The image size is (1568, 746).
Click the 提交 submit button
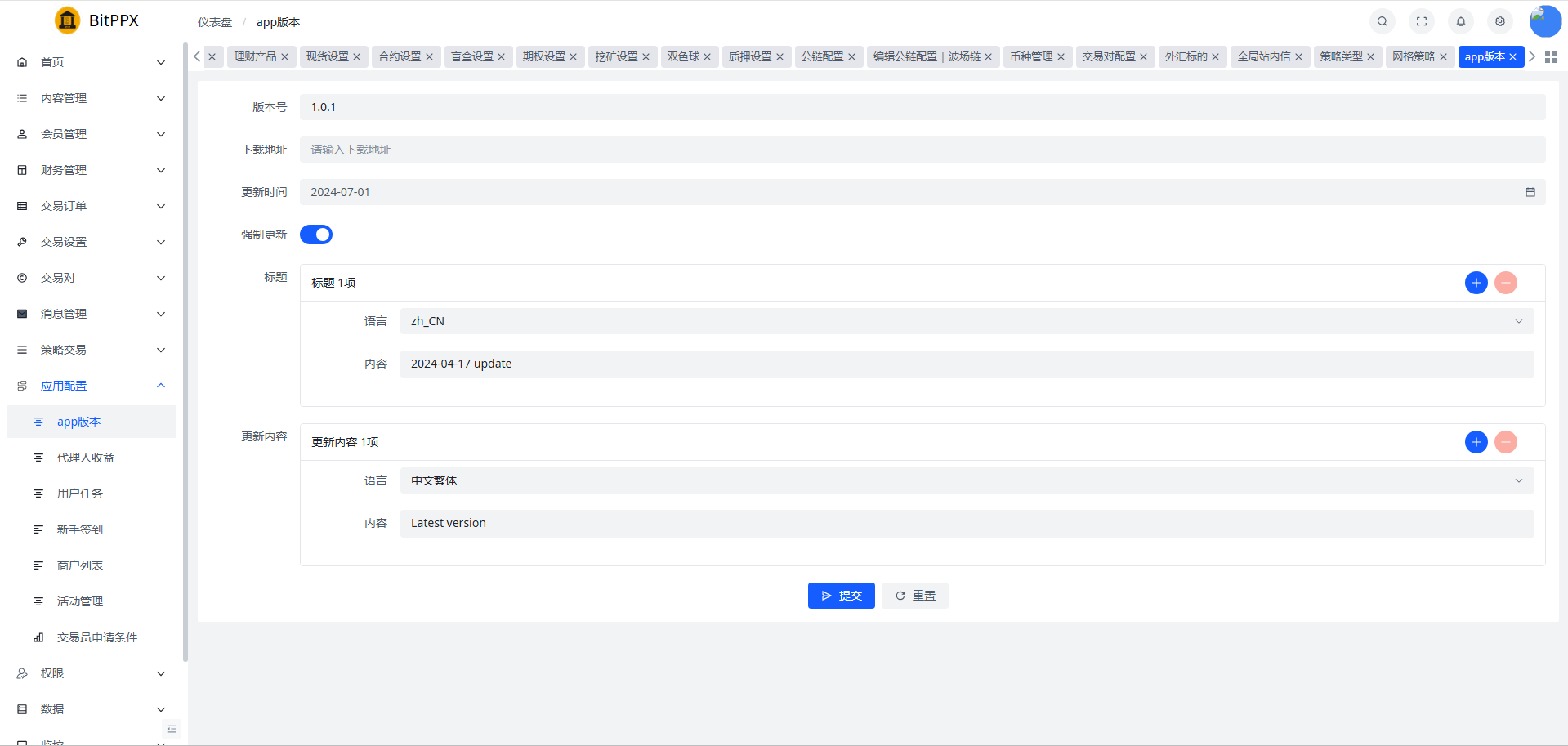point(841,596)
